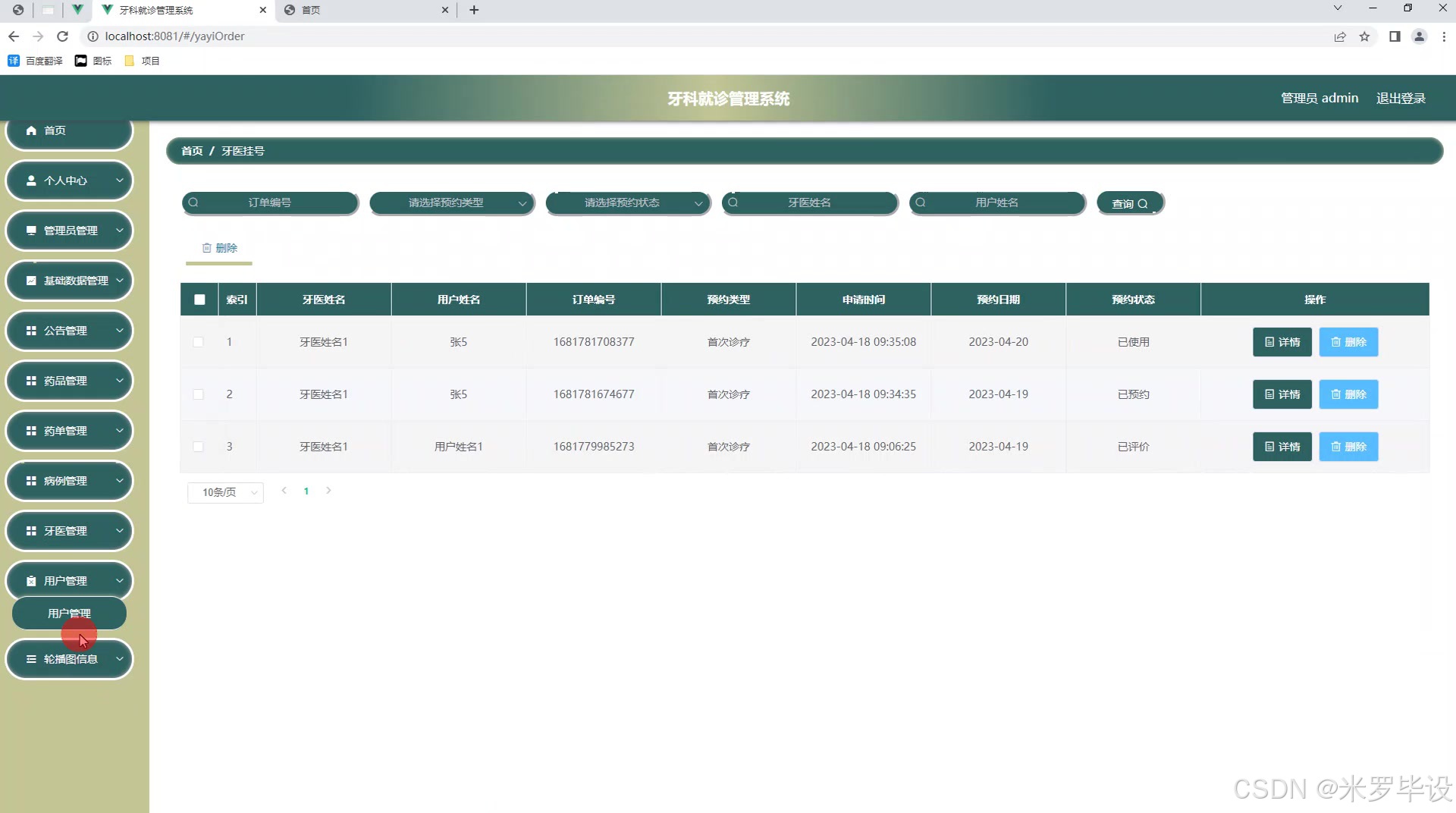Open 请选择预约状态 dropdown
The image size is (1456, 813).
[x=628, y=202]
